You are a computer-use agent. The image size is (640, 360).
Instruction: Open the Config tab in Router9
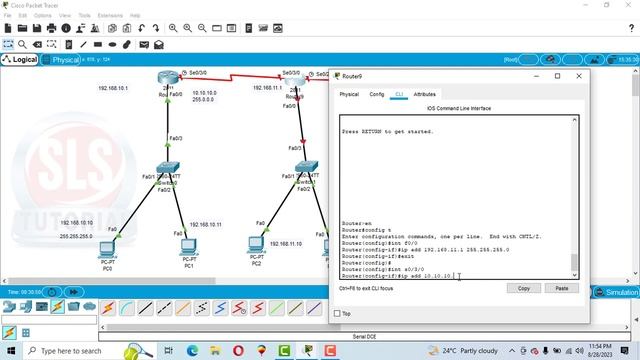377,94
